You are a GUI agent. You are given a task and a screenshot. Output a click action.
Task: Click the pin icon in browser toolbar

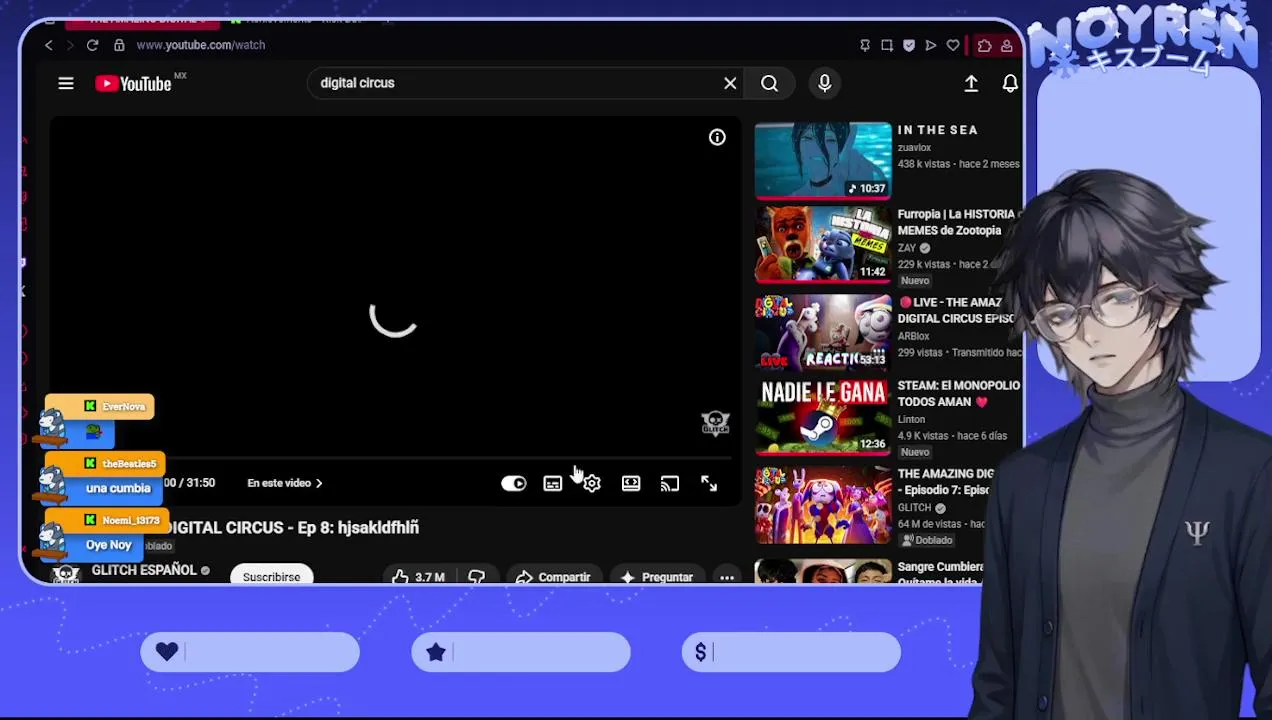[x=865, y=45]
